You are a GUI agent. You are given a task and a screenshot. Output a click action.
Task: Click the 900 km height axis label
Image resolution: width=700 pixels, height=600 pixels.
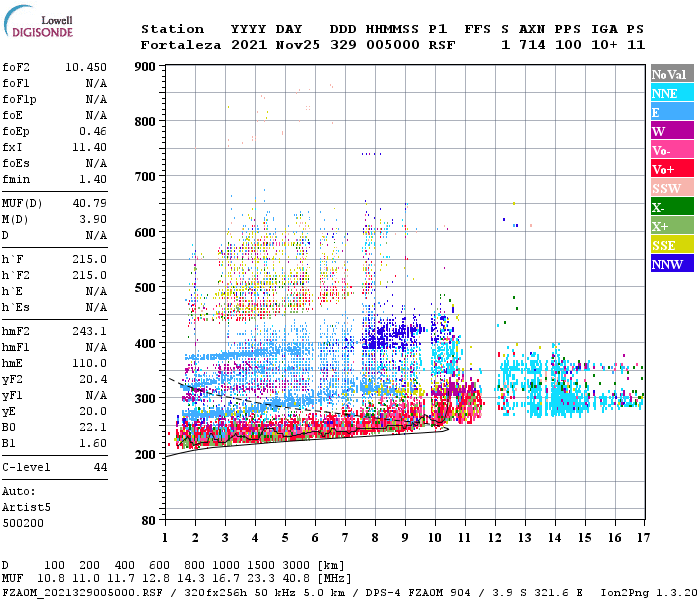point(145,67)
